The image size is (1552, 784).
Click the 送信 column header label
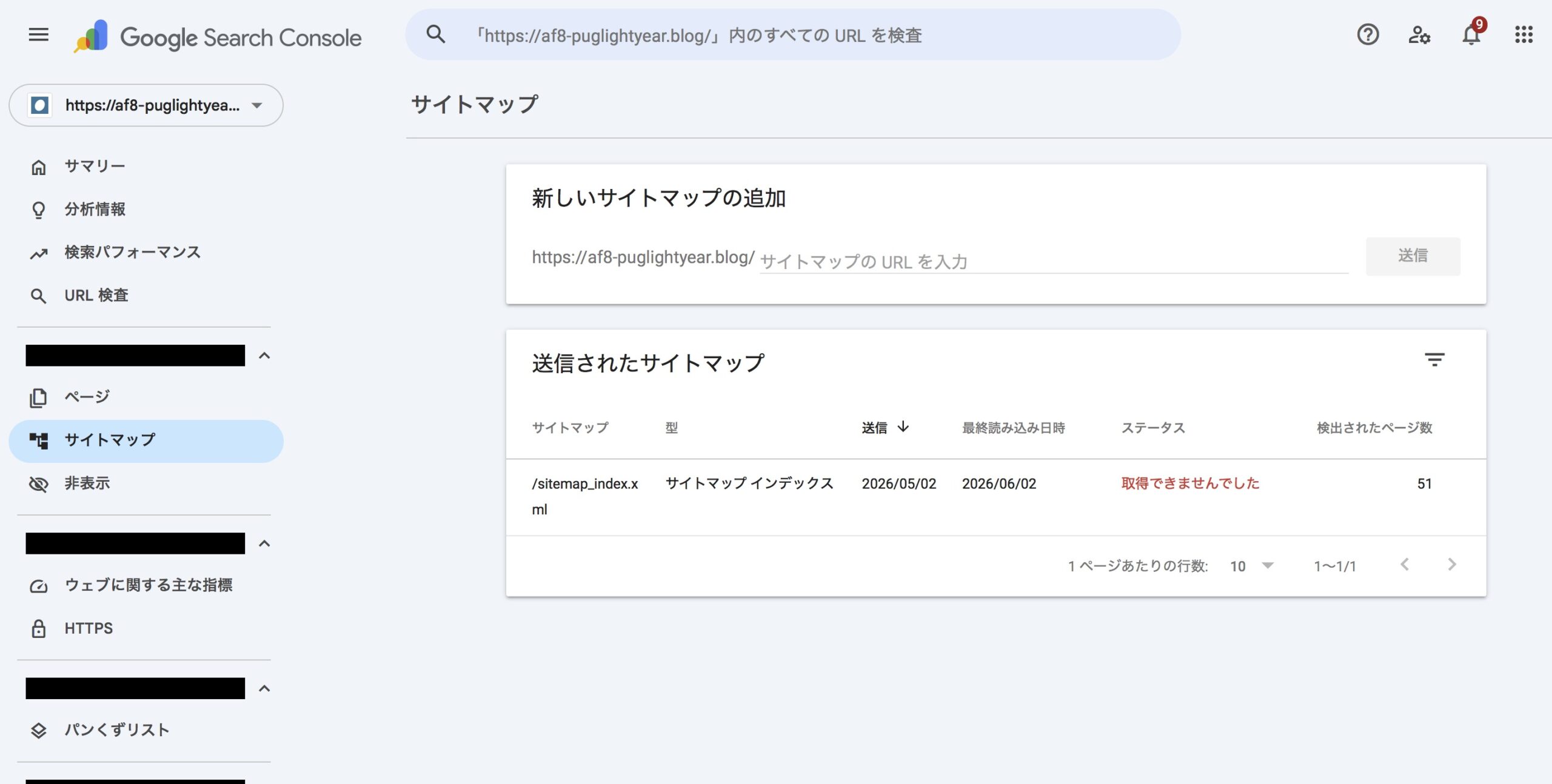[x=874, y=428]
